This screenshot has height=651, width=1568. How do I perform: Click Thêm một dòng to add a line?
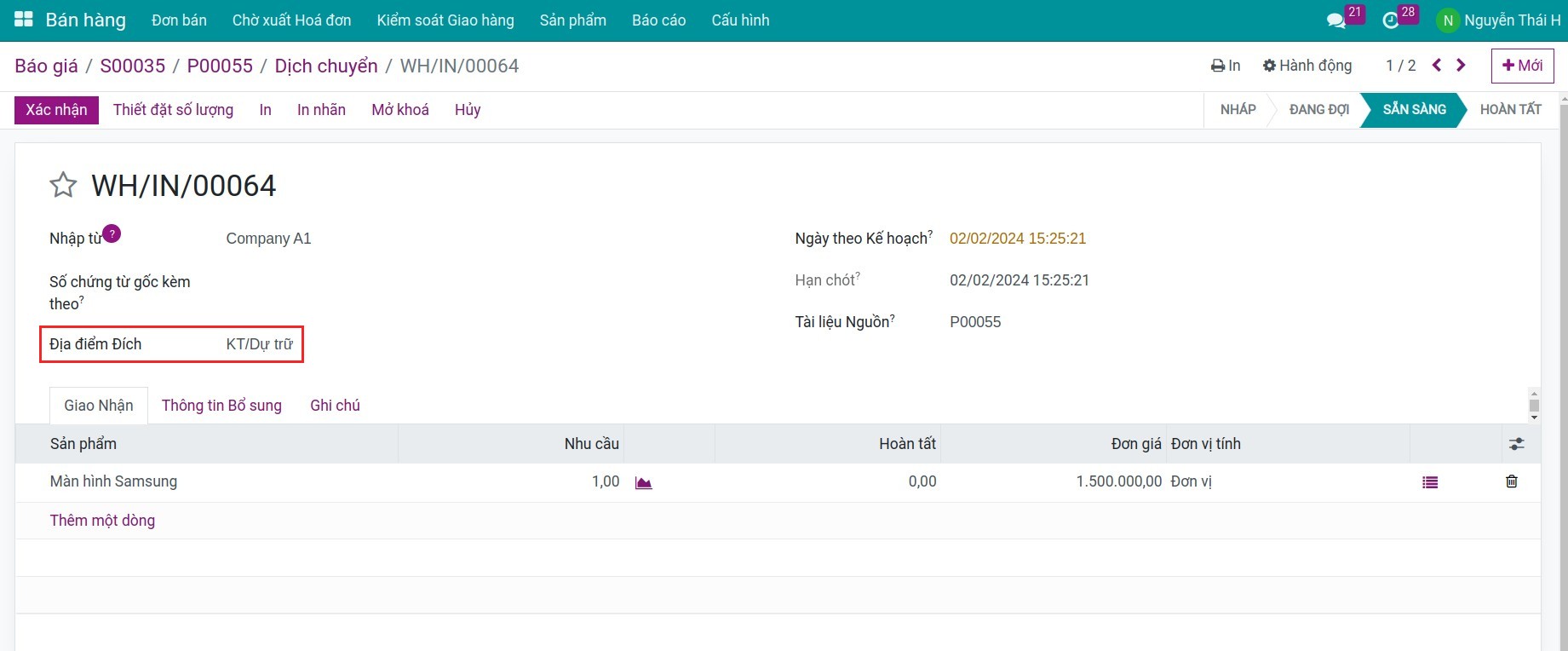click(x=102, y=521)
